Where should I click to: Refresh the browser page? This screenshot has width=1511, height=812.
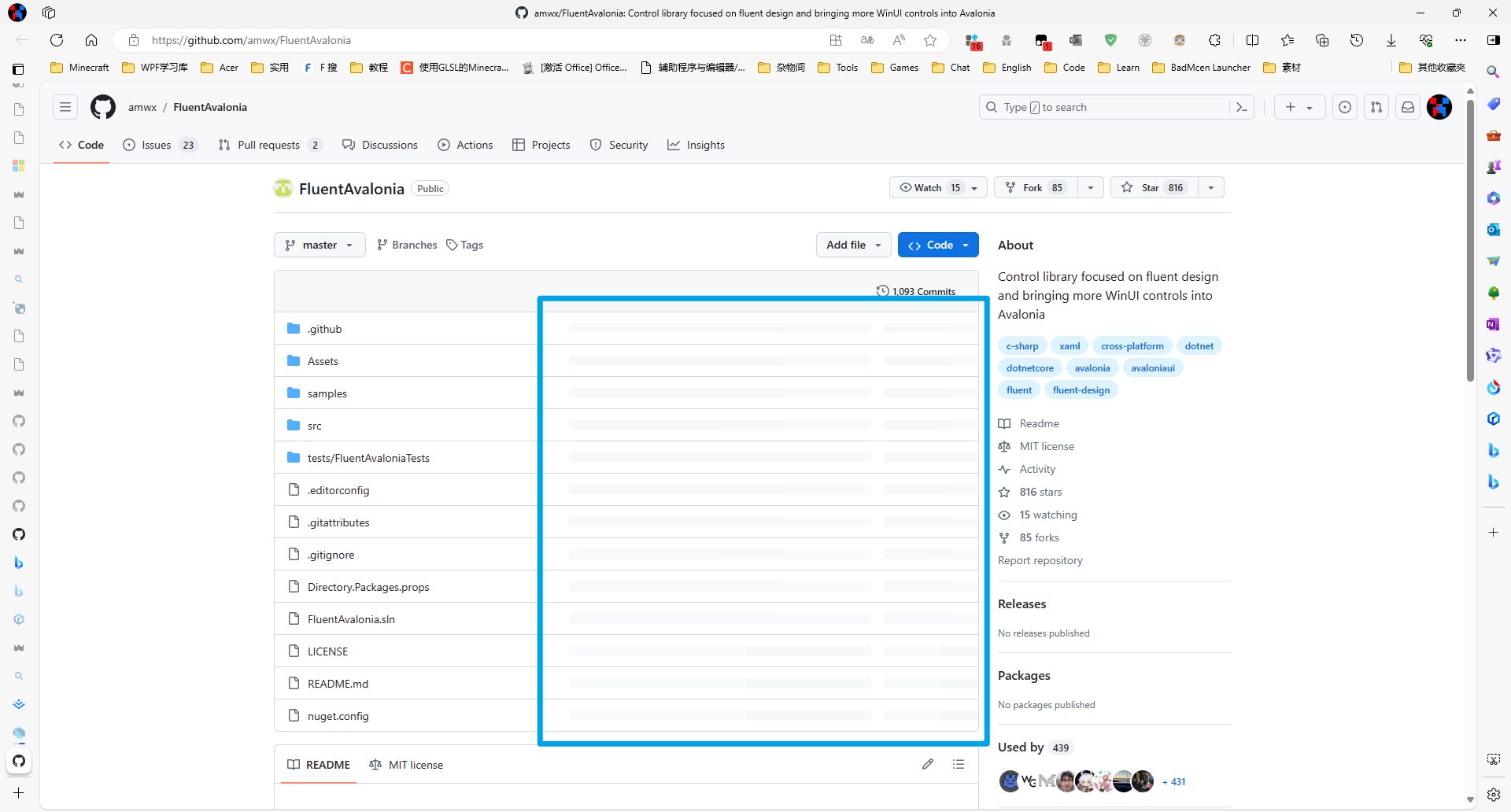point(57,40)
